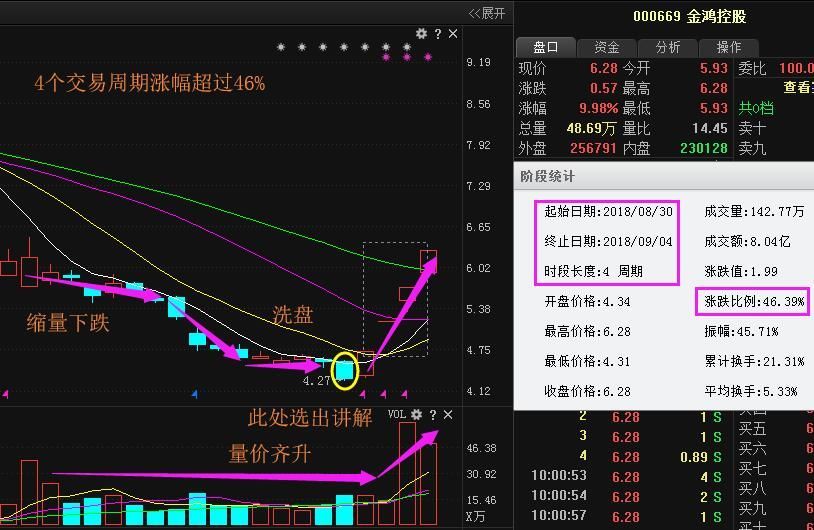This screenshot has height=530, width=814.
Task: Select 现价 value 6.28
Action: tap(603, 68)
